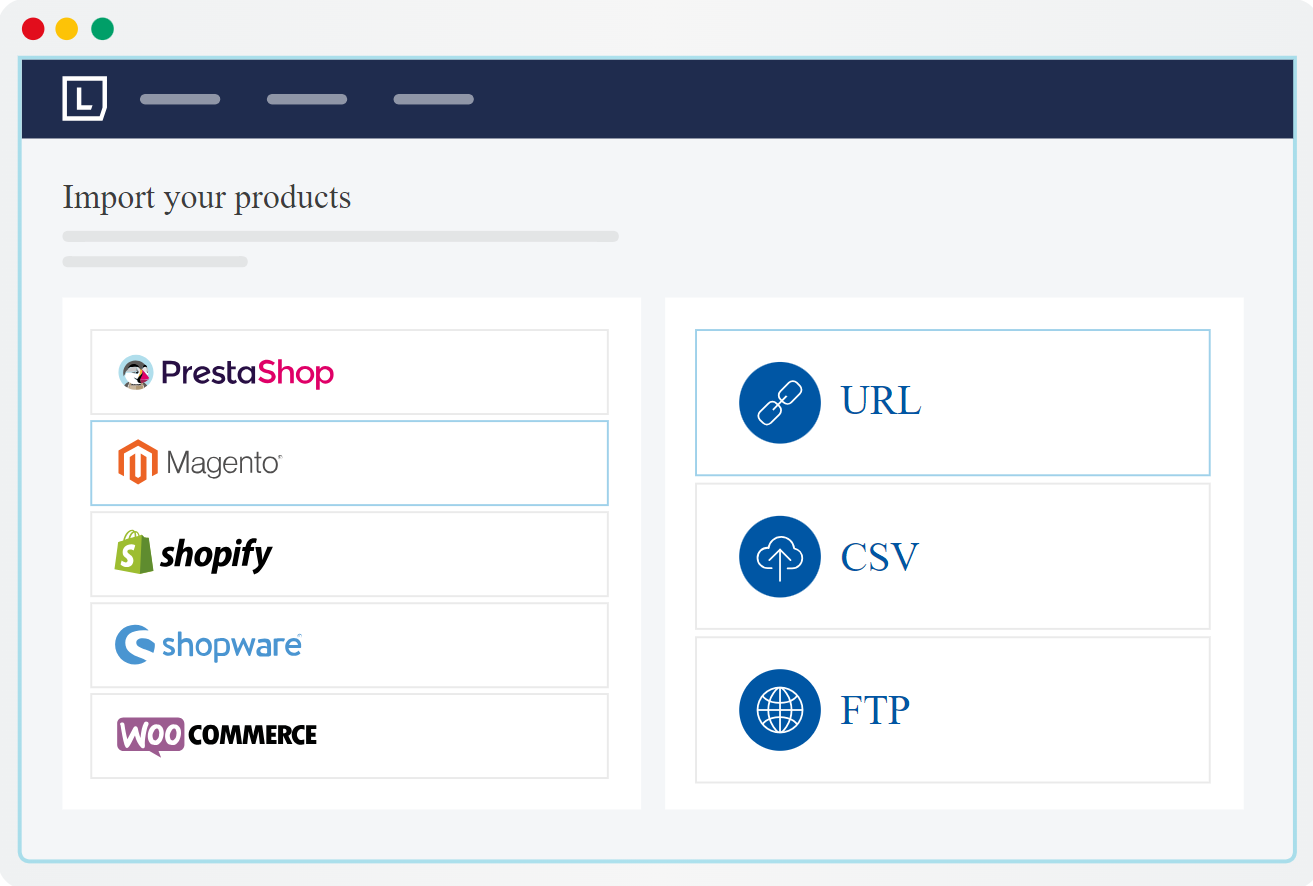This screenshot has width=1313, height=886.
Task: Click the 'URL' text label
Action: (x=881, y=401)
